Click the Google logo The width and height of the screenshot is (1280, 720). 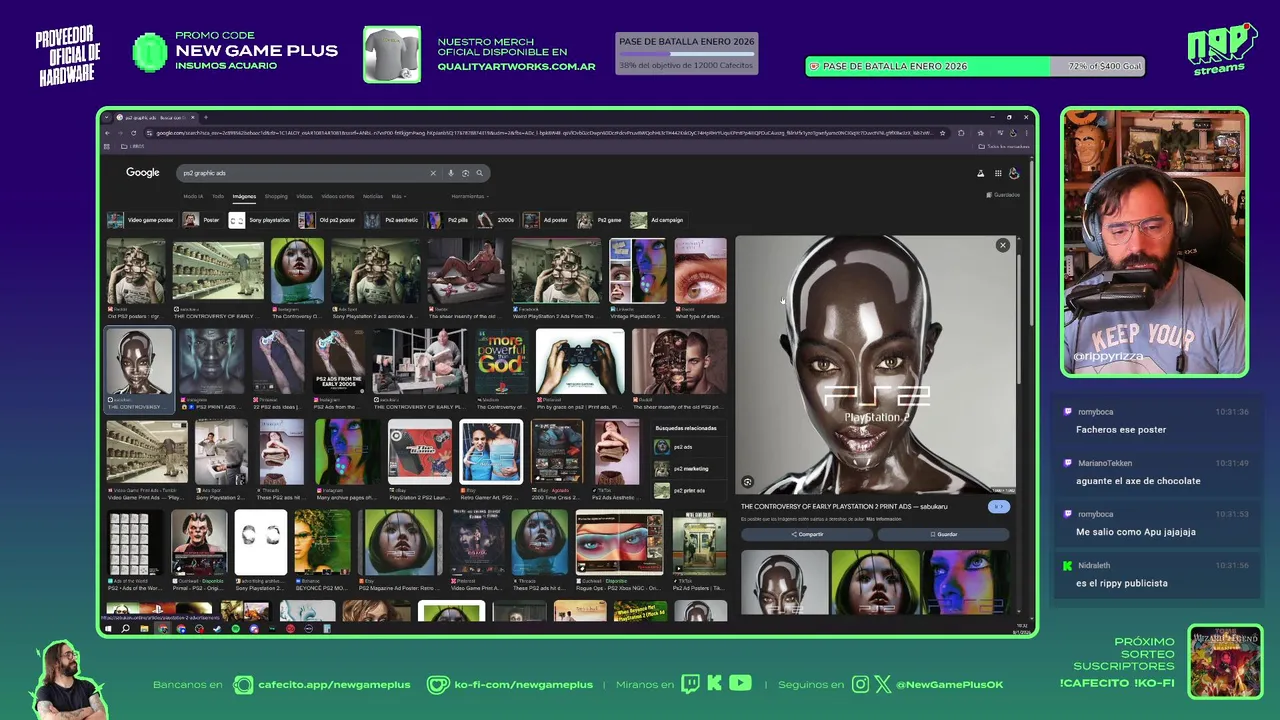[142, 173]
